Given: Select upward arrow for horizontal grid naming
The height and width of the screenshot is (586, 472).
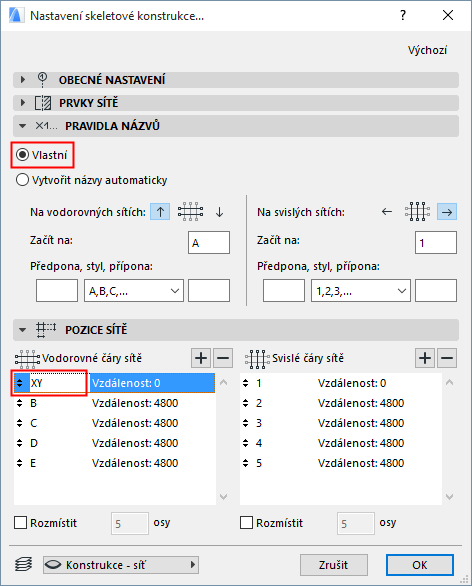Looking at the screenshot, I should click(160, 212).
